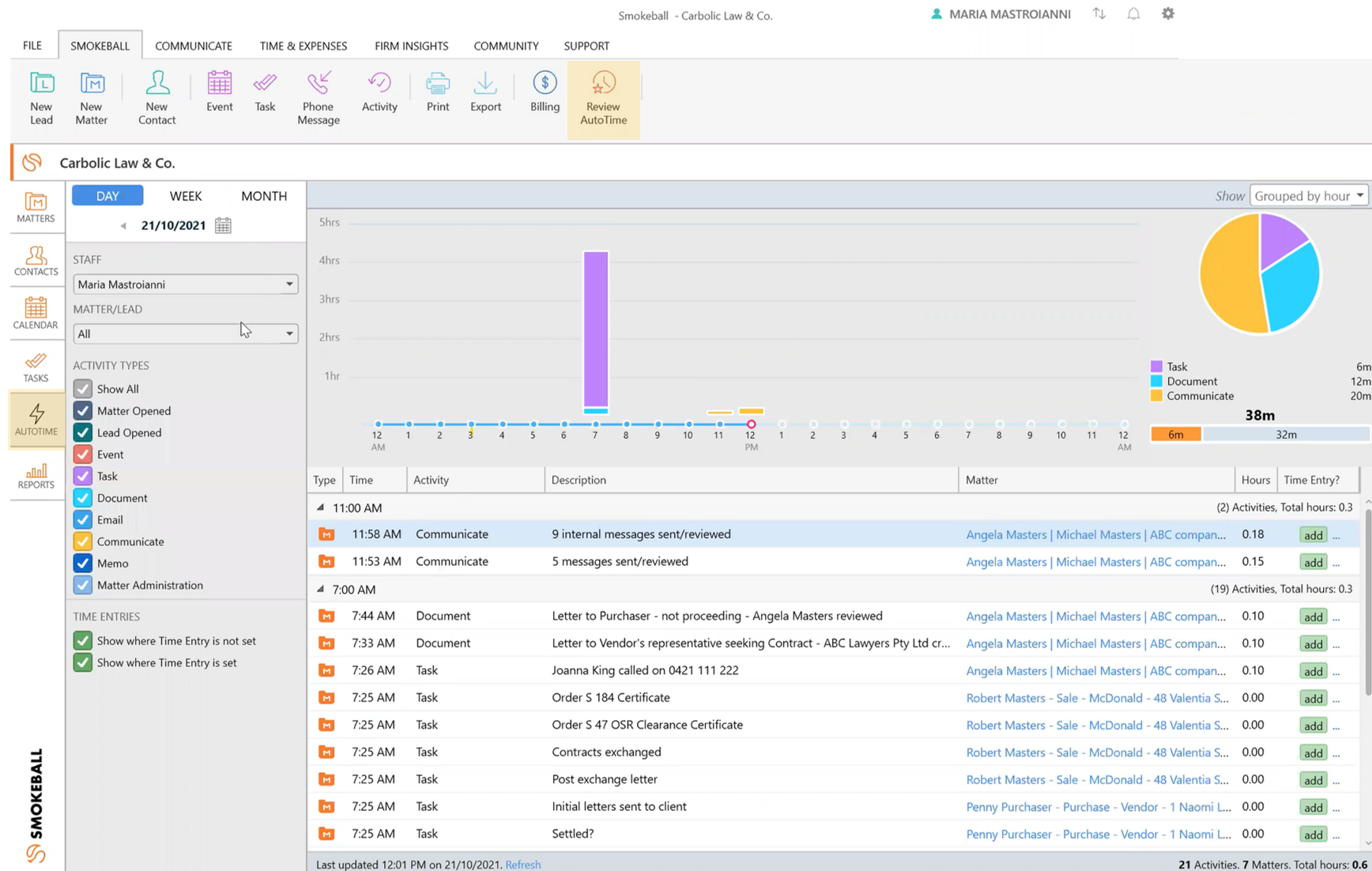Uncheck Lead Opened checkbox
The width and height of the screenshot is (1372, 871).
pyautogui.click(x=82, y=432)
